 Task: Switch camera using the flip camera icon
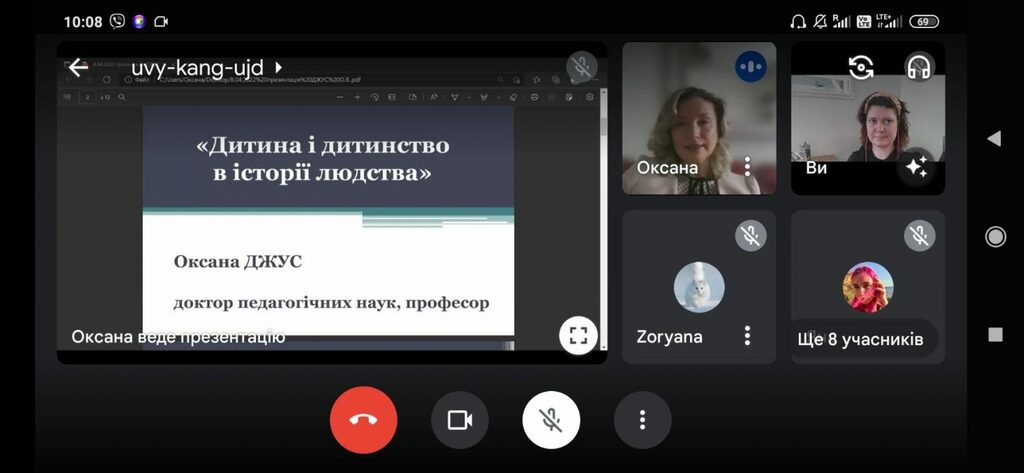coord(861,67)
